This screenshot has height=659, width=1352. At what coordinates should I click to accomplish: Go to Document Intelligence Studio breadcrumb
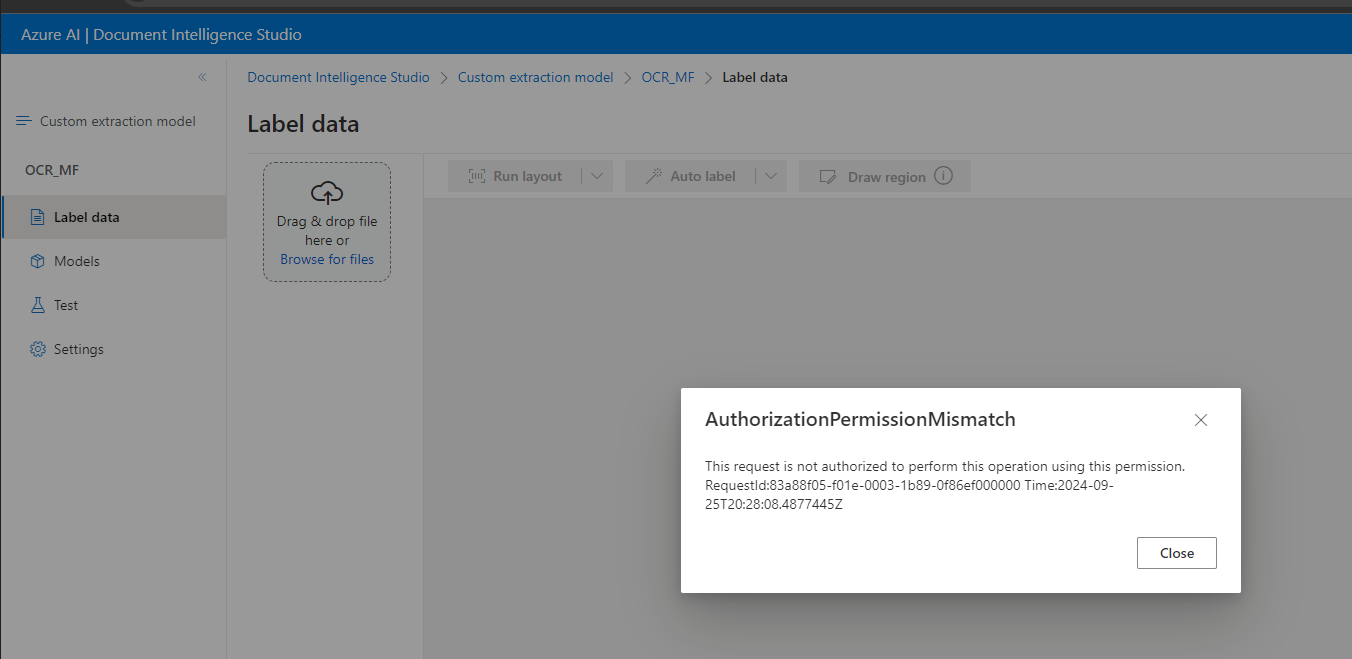[338, 77]
